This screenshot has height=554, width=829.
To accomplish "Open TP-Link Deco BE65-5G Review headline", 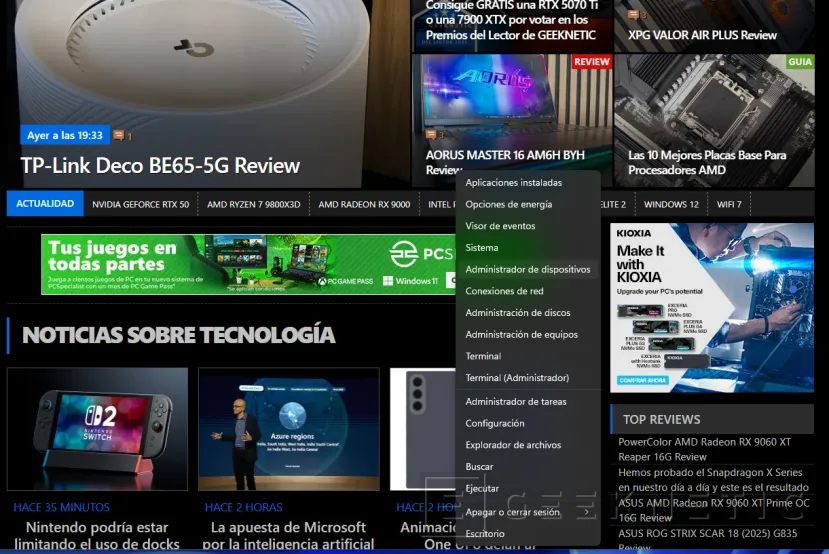I will point(160,165).
